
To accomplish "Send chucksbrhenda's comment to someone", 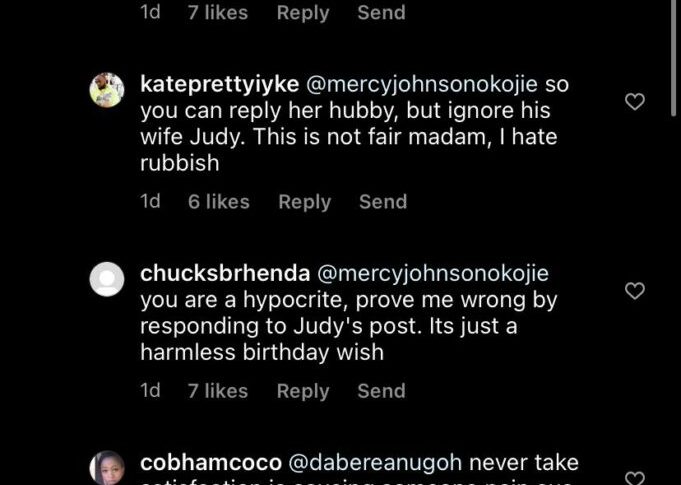I will coord(382,391).
